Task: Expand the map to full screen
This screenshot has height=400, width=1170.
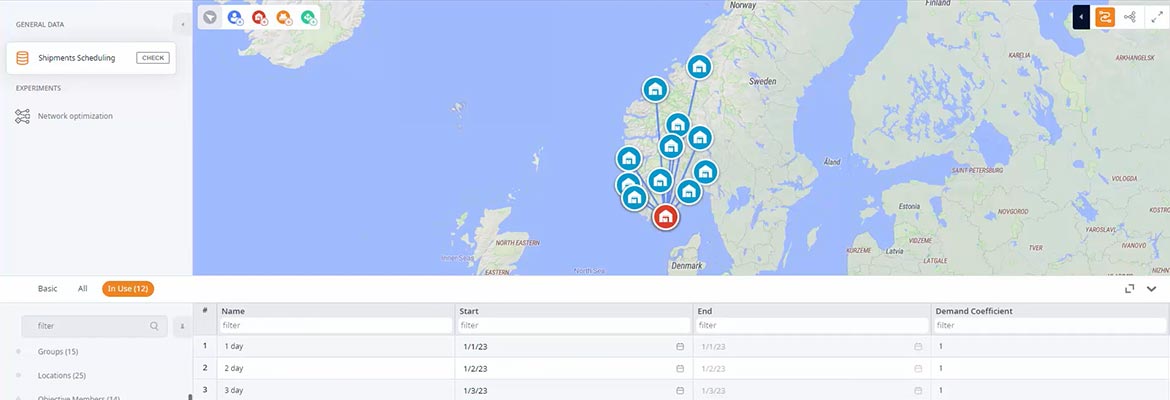Action: coord(1157,17)
